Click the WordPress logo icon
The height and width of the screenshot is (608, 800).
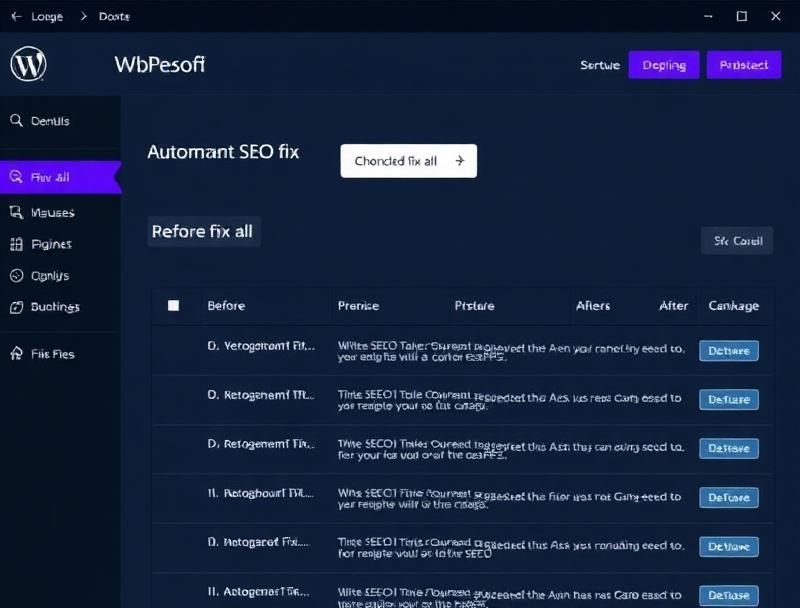click(x=28, y=65)
